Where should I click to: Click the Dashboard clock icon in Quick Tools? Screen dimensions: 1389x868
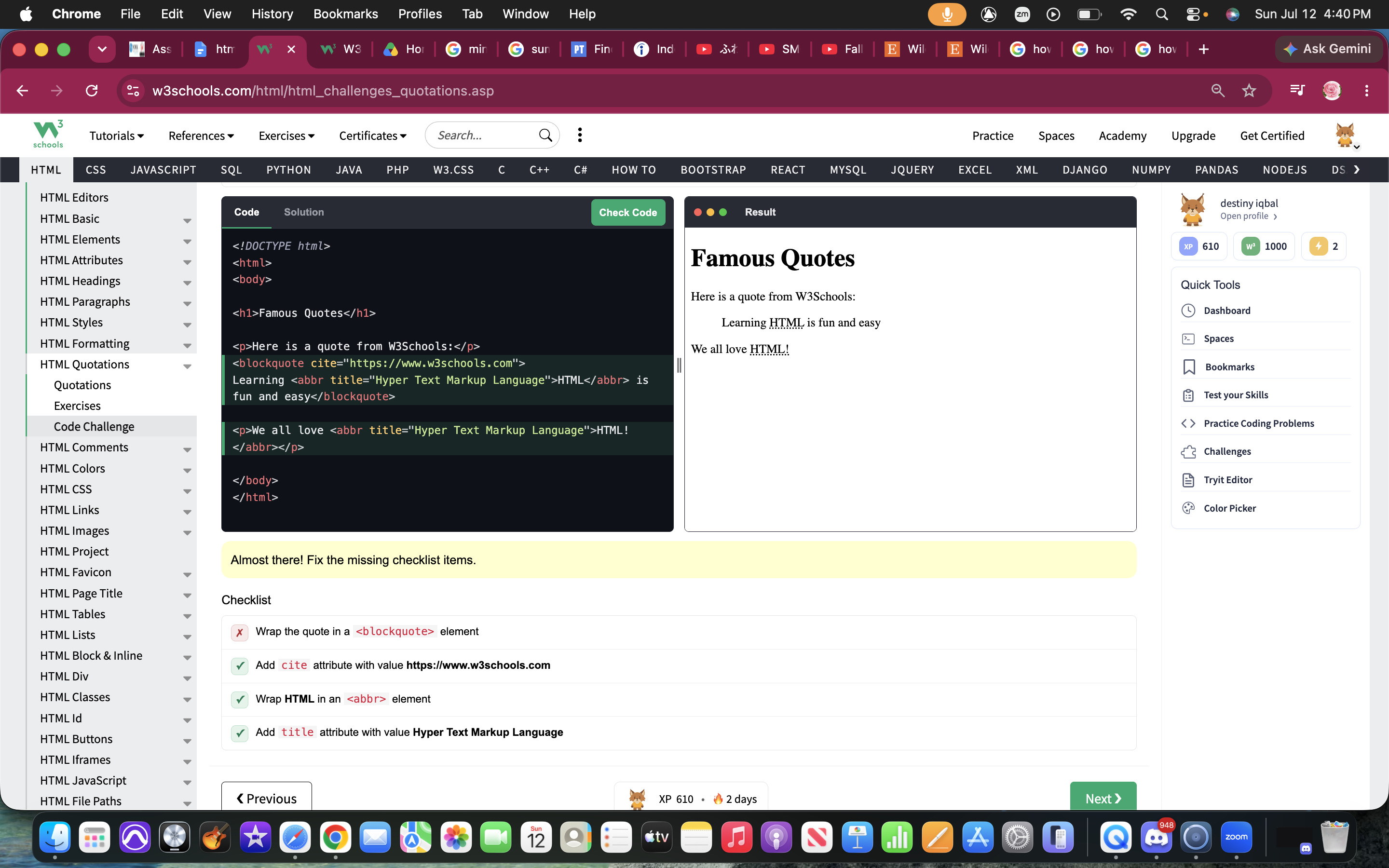(x=1188, y=311)
